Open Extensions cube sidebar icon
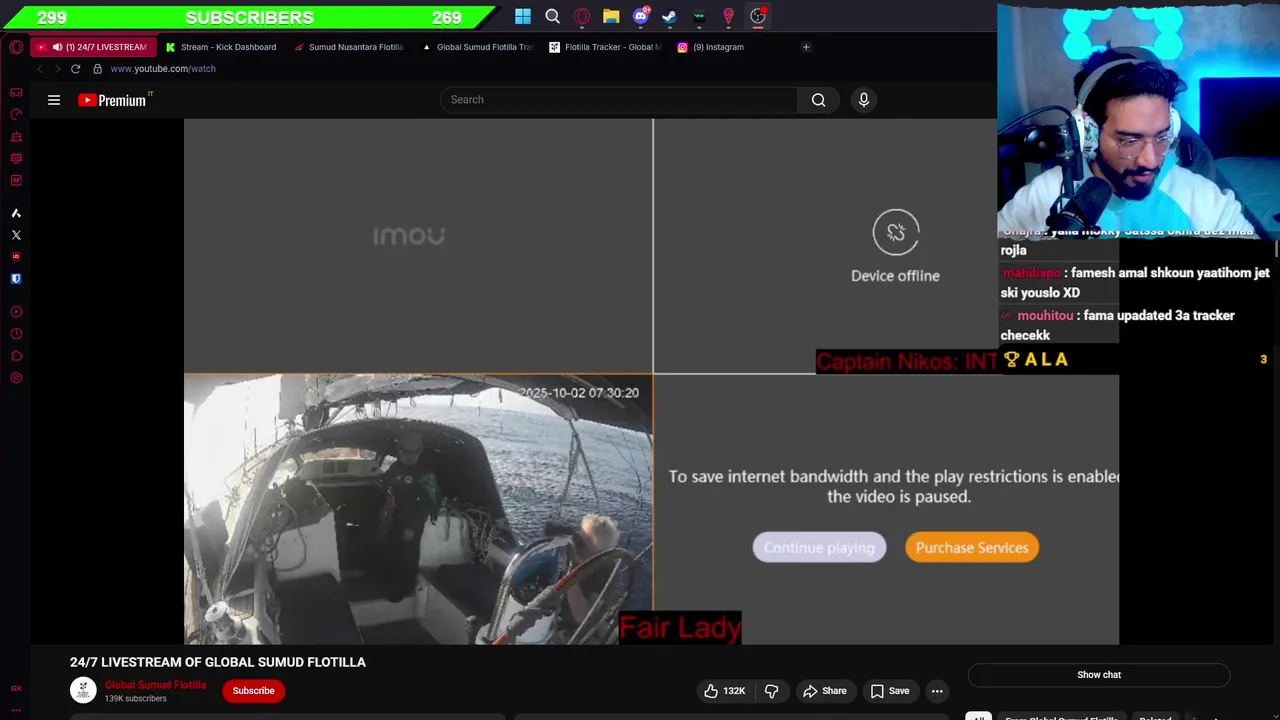This screenshot has width=1280, height=720. click(16, 356)
